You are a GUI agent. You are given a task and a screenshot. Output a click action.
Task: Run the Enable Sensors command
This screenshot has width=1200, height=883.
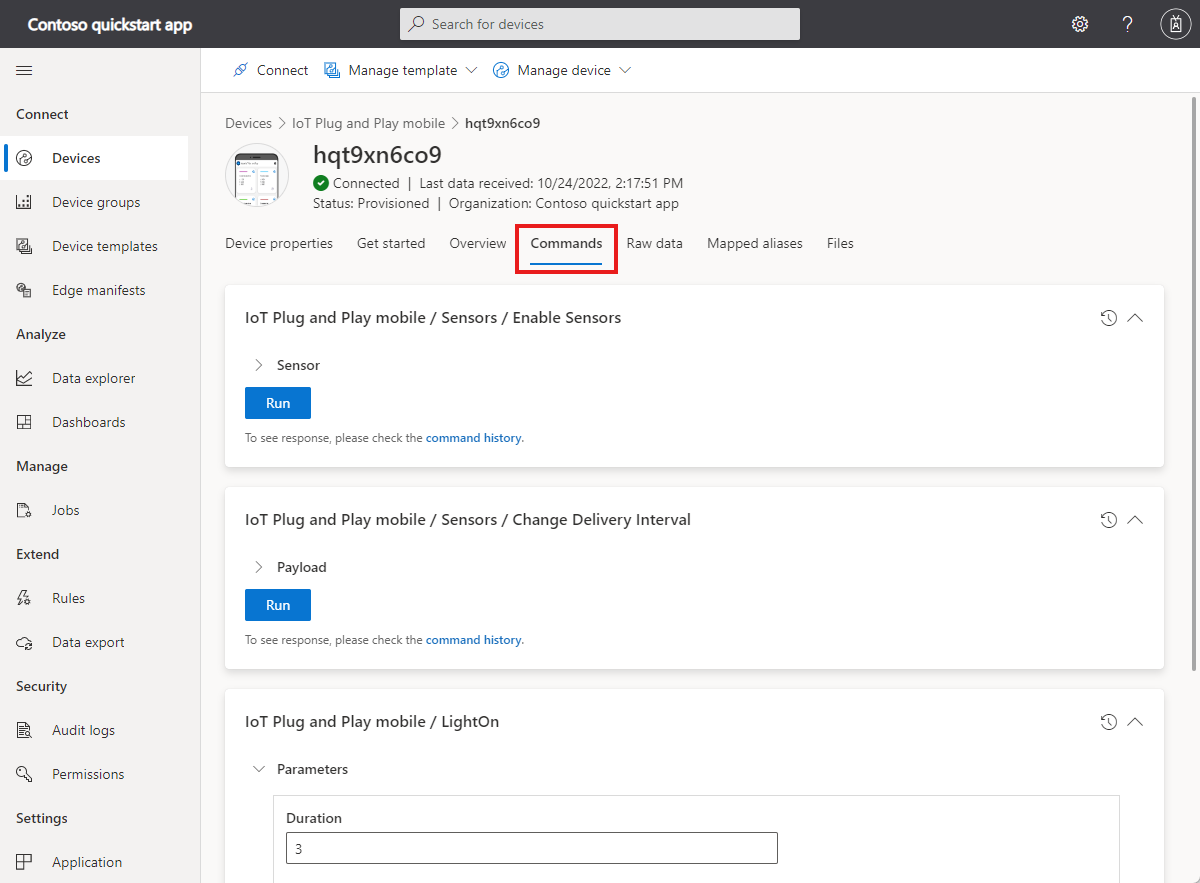(x=278, y=403)
